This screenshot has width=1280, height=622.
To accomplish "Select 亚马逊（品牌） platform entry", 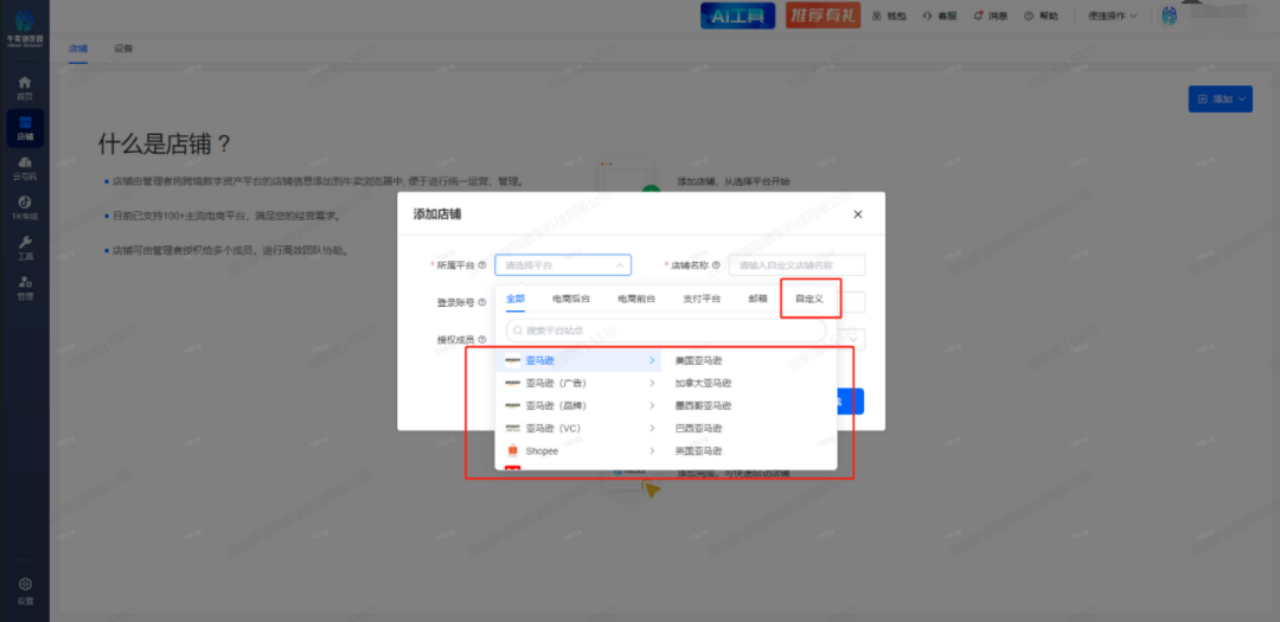I will [x=579, y=406].
